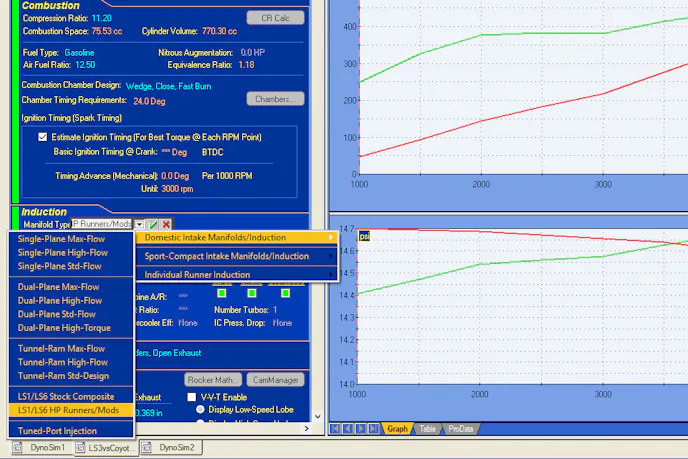Choose Dual-Plane High-Torque manifold
This screenshot has width=688, height=459.
64,328
